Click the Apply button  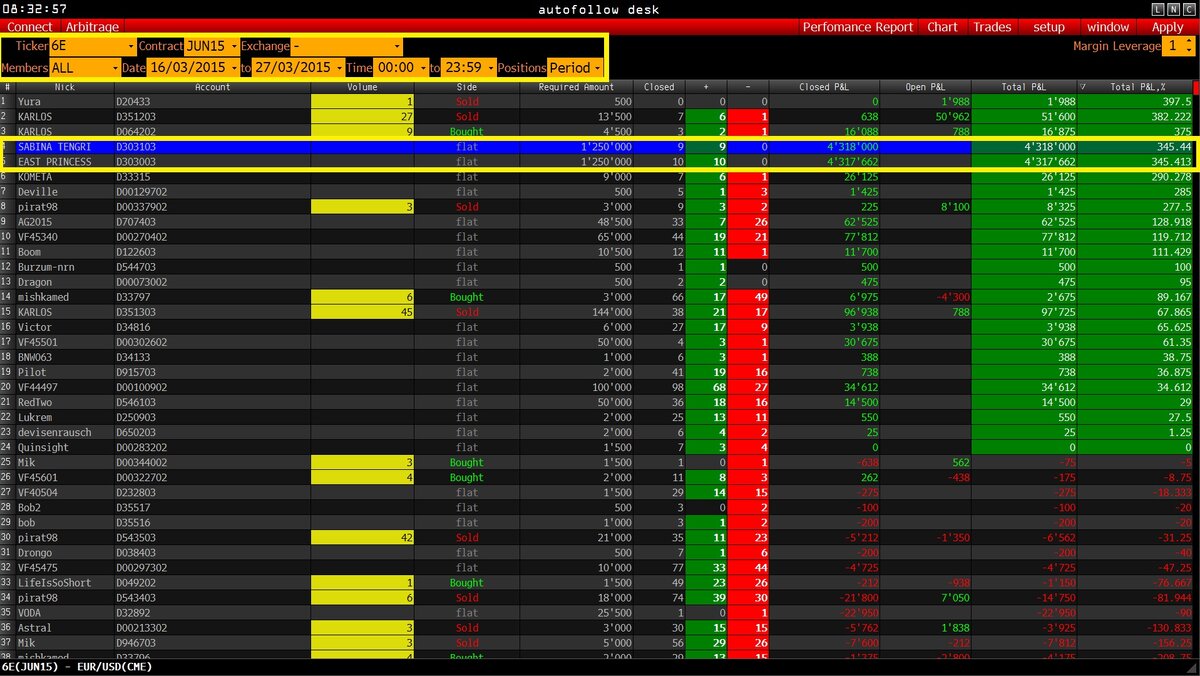[x=1167, y=27]
